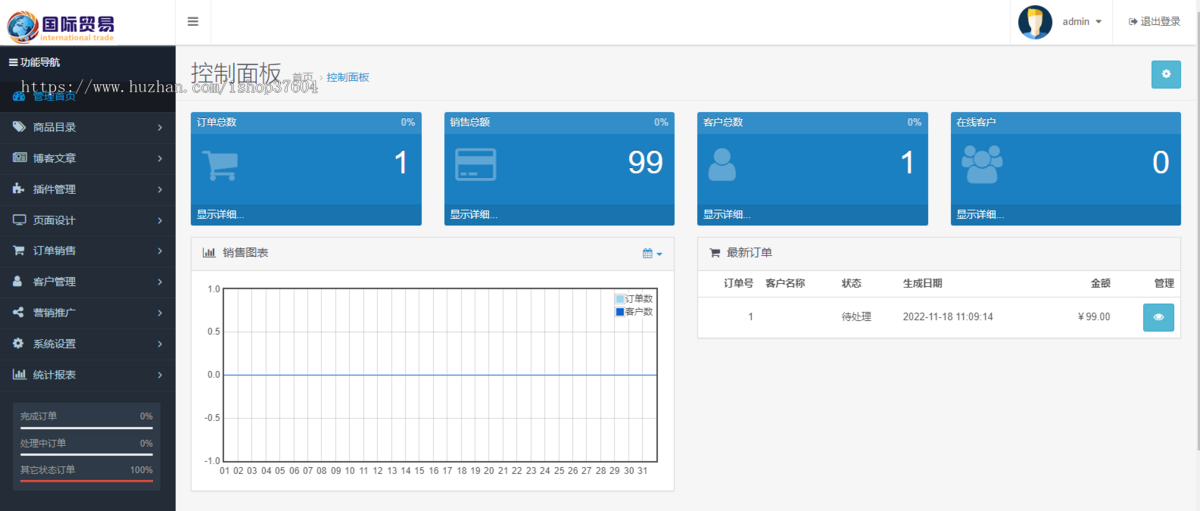Expand 系统设置 chevron arrow
1200x511 pixels.
[x=160, y=344]
